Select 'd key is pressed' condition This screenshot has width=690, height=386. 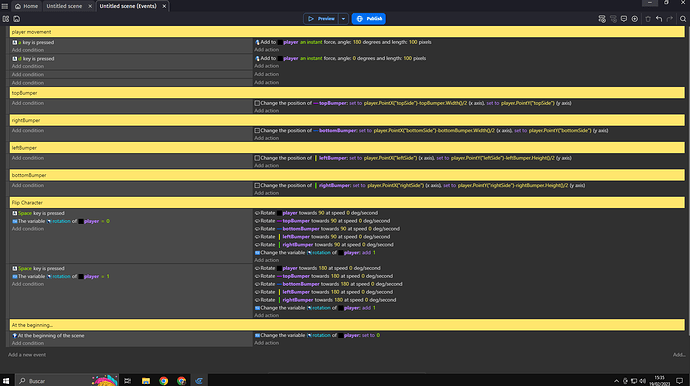coord(33,59)
